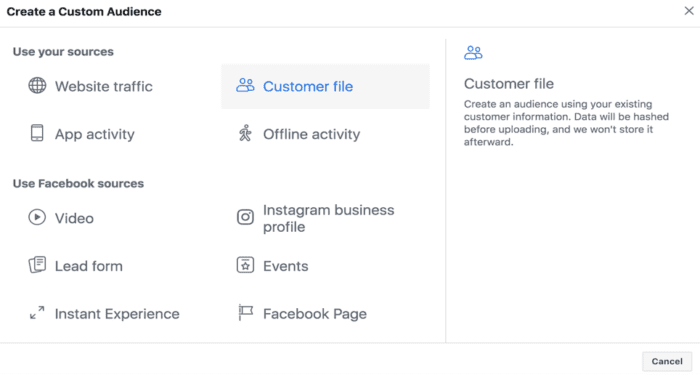Click the play icon beside Video
This screenshot has height=375, width=700.
37,217
